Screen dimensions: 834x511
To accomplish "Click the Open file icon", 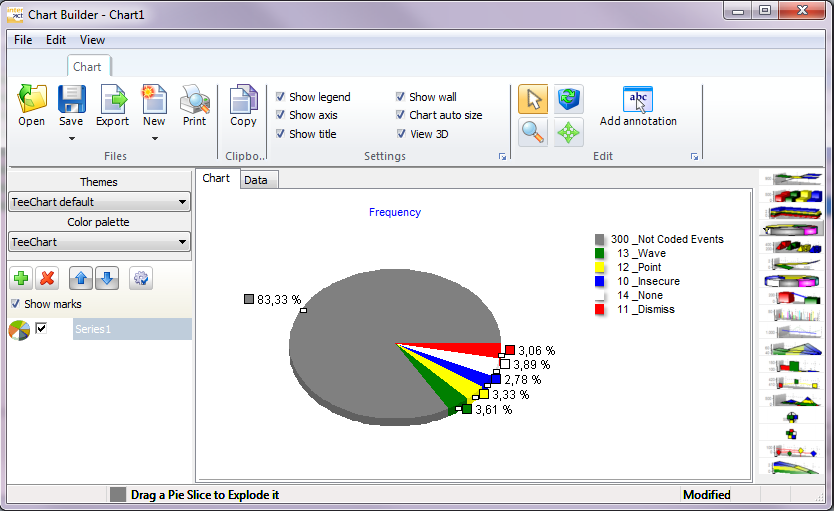I will 31,106.
